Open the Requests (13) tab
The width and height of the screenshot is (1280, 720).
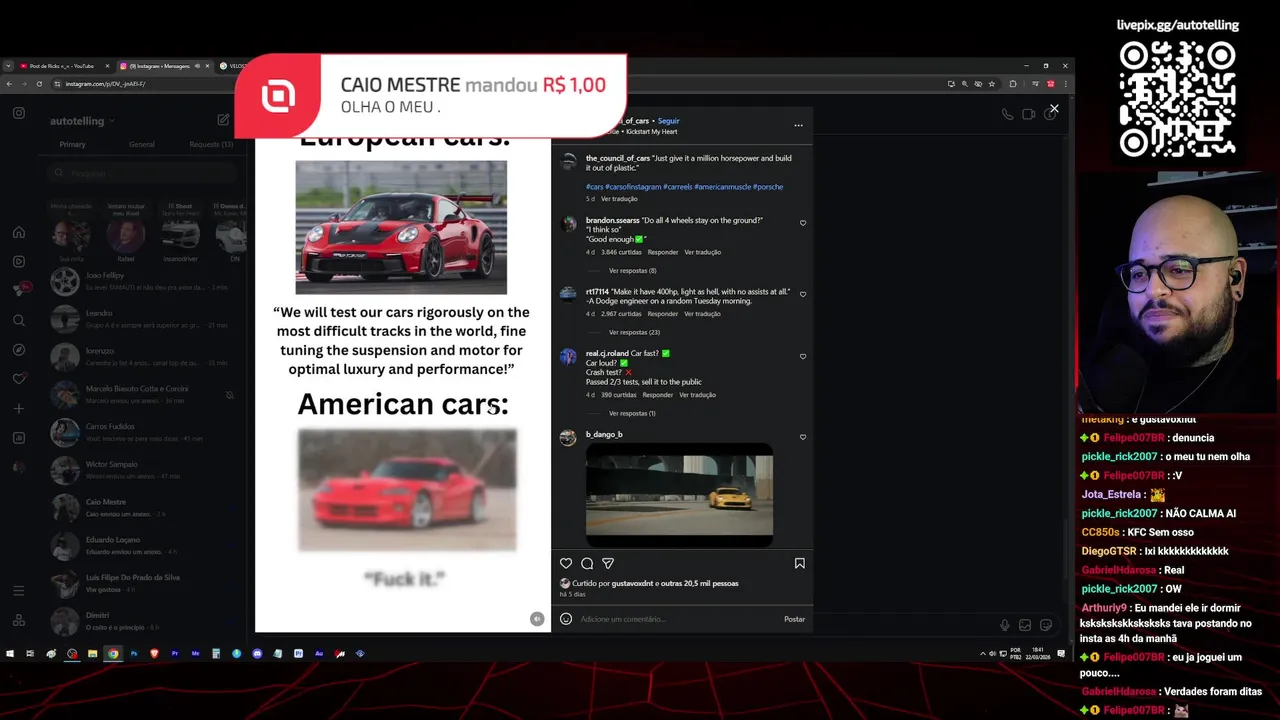point(211,144)
